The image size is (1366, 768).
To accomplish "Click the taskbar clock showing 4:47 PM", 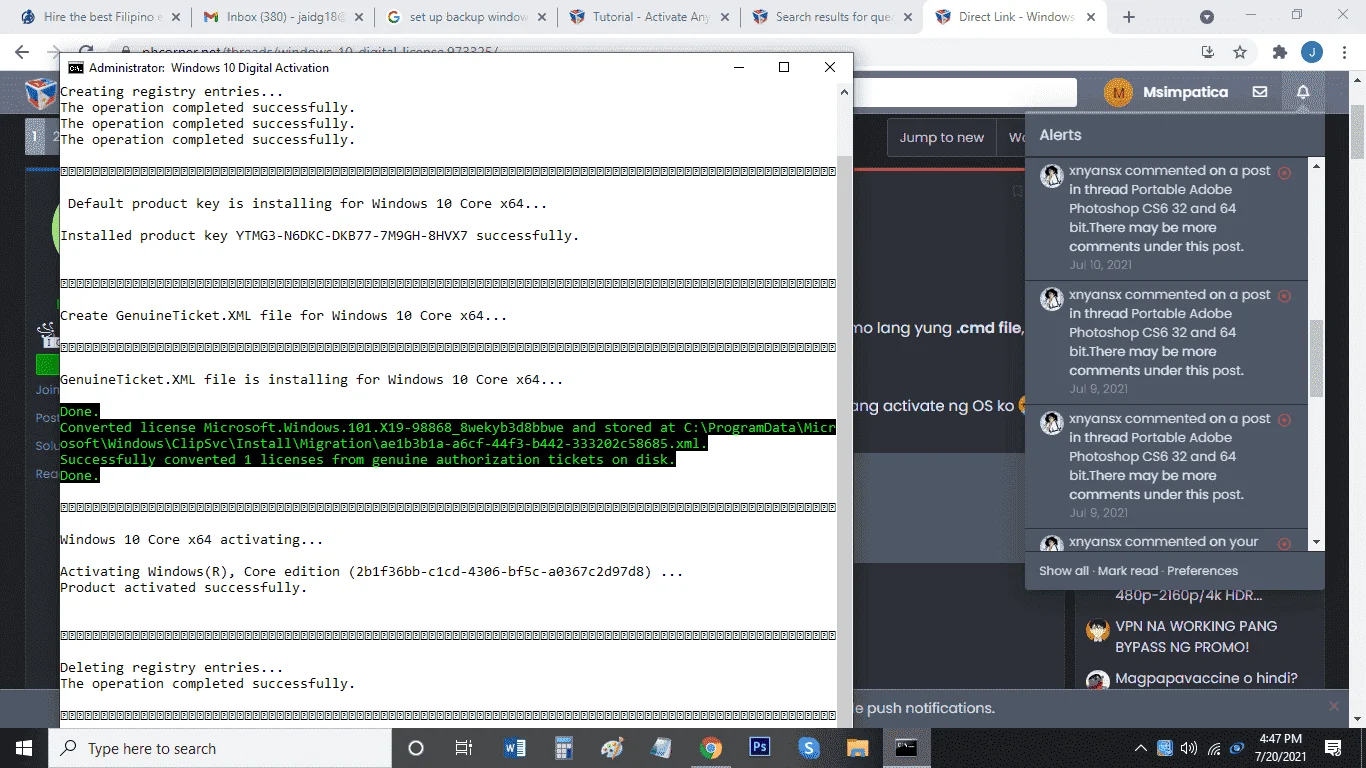I will (x=1280, y=748).
